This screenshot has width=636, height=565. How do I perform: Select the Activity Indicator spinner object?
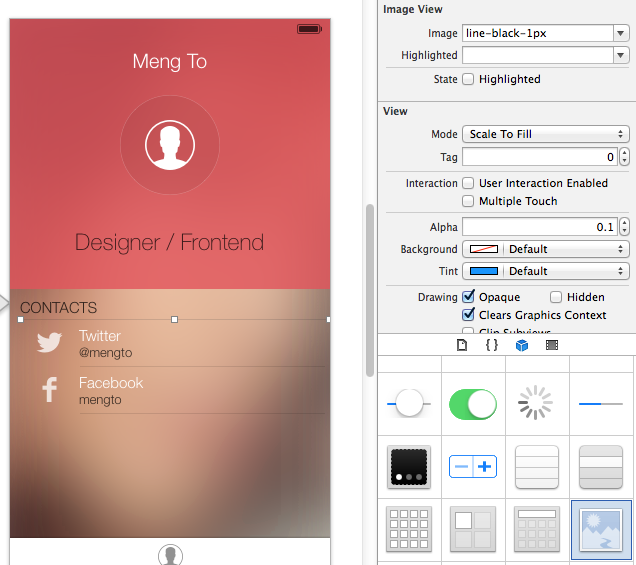(536, 404)
